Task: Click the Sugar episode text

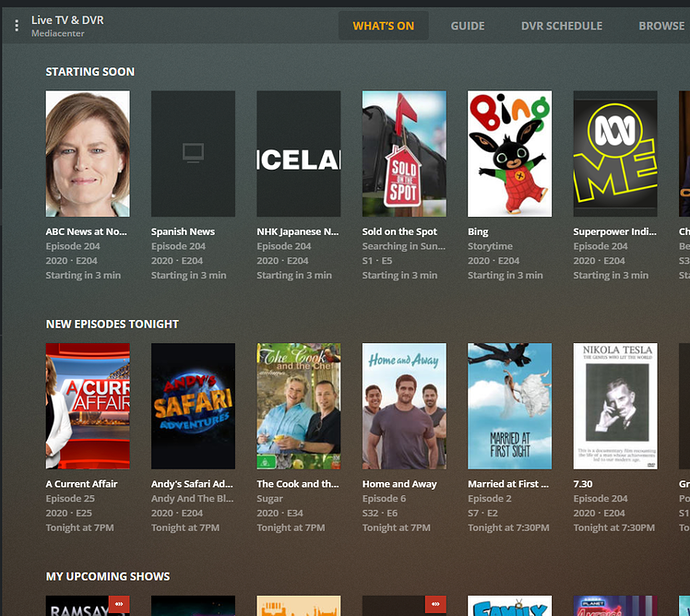Action: (x=270, y=499)
